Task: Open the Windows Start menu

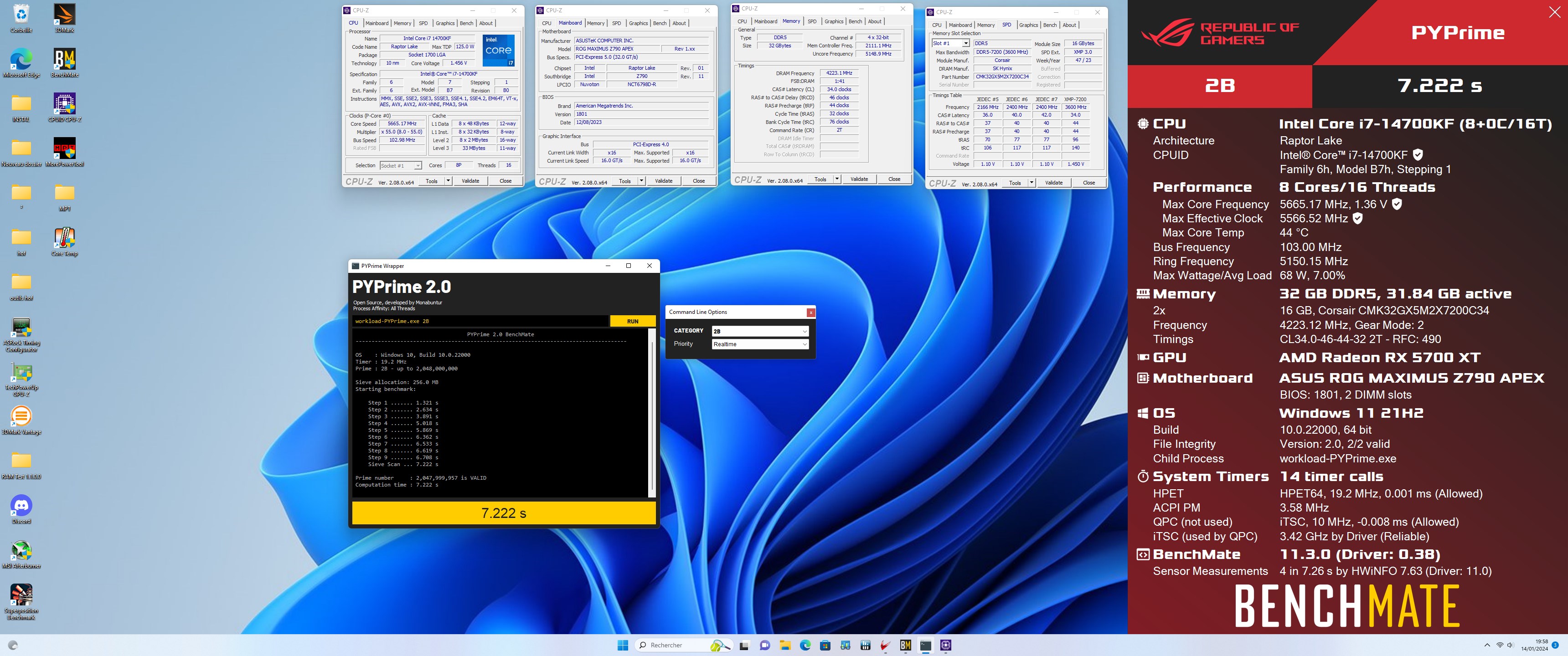Action: 623,645
